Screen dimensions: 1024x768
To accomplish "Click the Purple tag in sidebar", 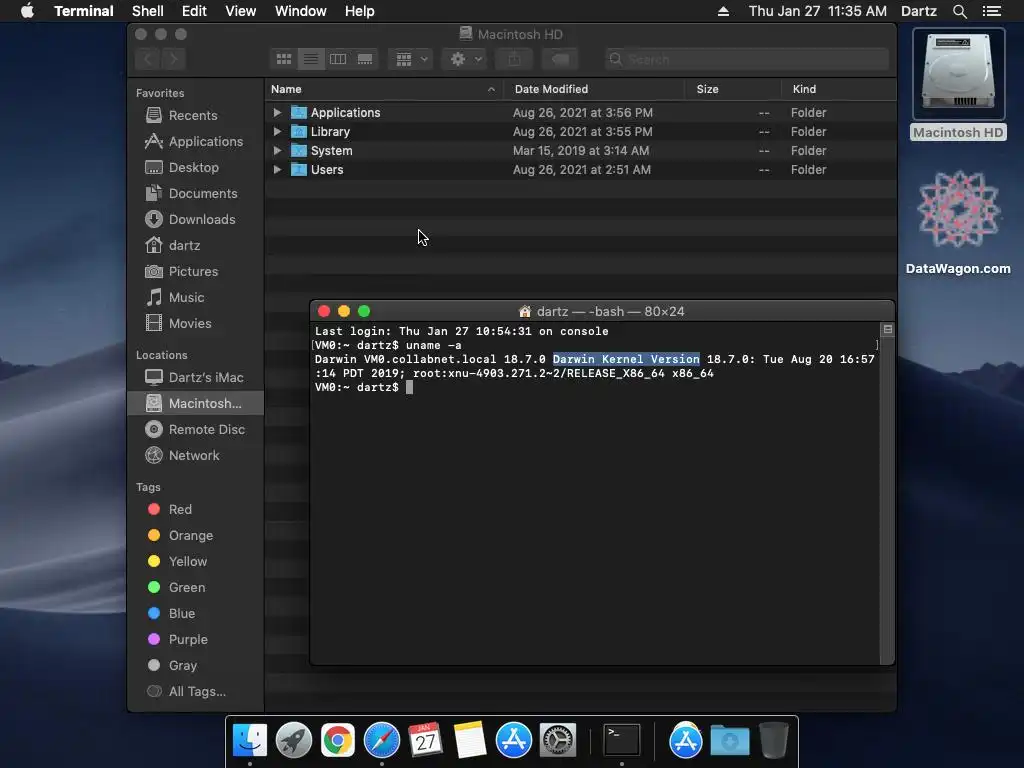I will [x=196, y=640].
